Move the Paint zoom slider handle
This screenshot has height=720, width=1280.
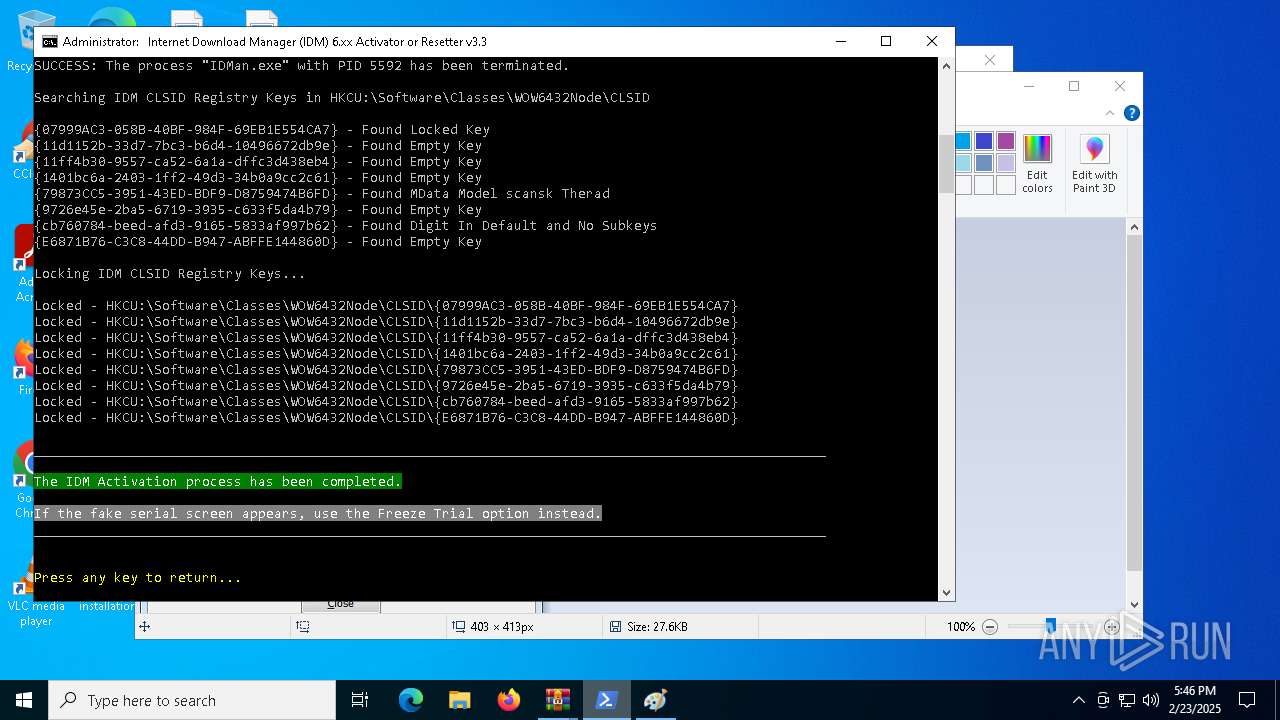tap(1050, 627)
